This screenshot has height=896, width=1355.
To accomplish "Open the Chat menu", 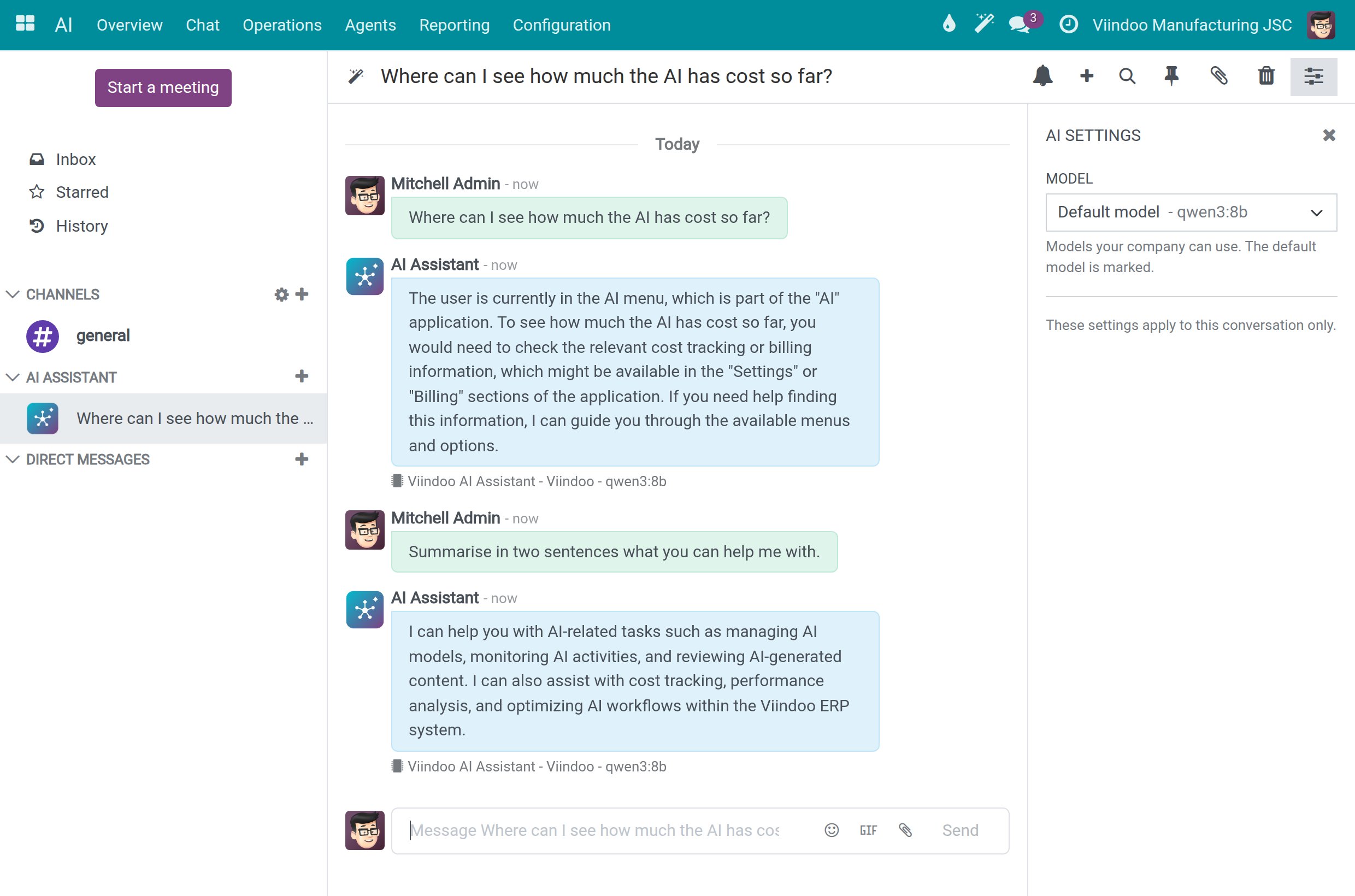I will pos(202,25).
